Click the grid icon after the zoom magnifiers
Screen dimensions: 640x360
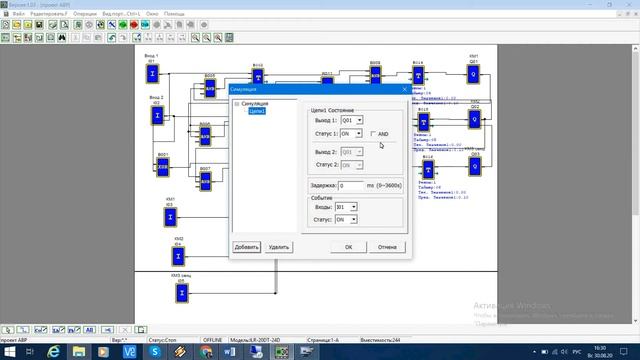coord(229,38)
